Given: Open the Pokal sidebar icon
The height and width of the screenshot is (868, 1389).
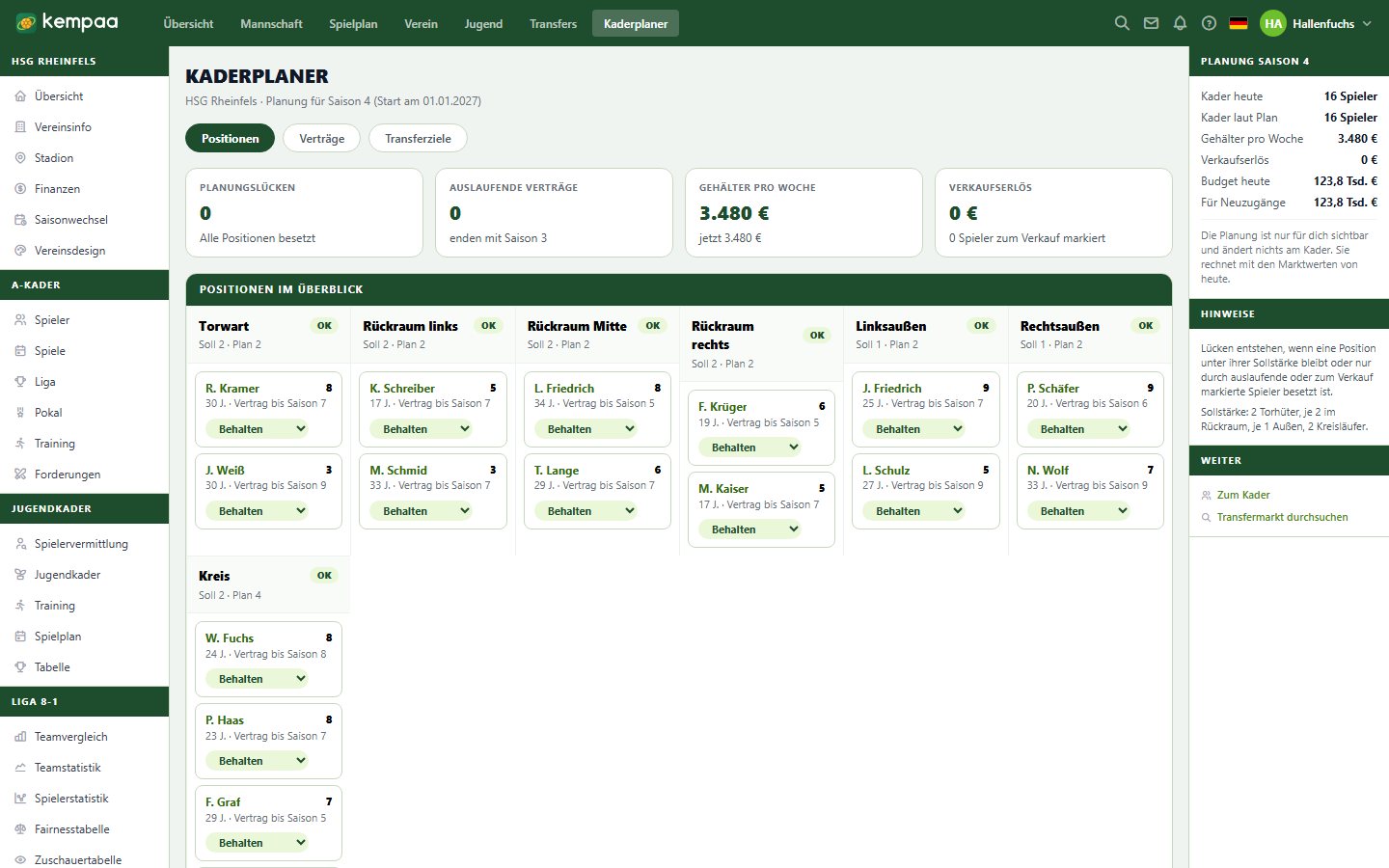Looking at the screenshot, I should [x=20, y=413].
